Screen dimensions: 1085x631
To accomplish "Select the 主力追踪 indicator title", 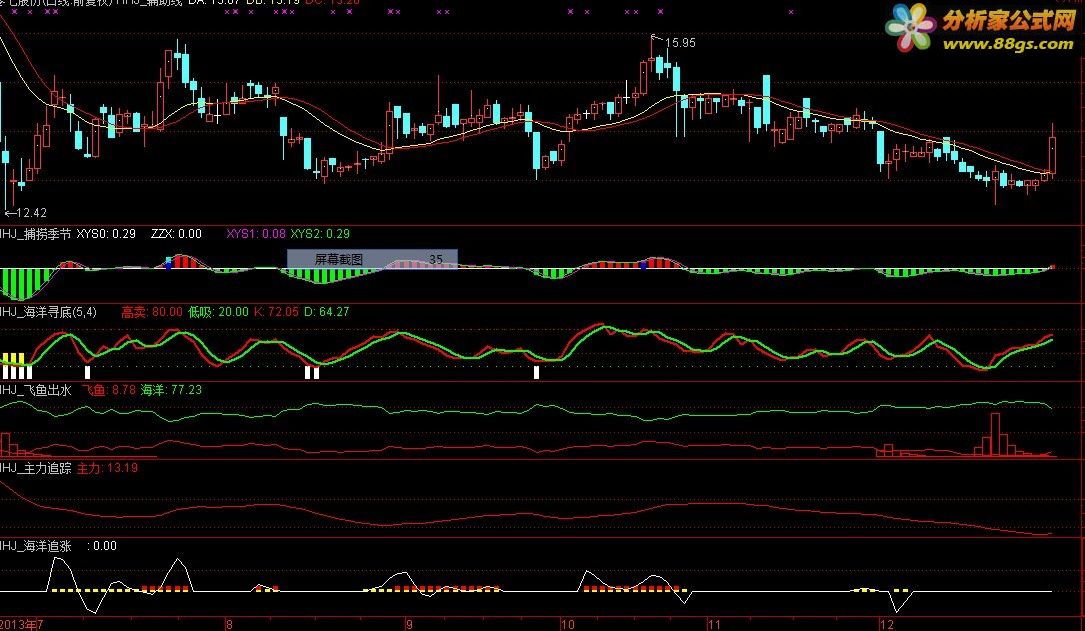I will tap(36, 468).
